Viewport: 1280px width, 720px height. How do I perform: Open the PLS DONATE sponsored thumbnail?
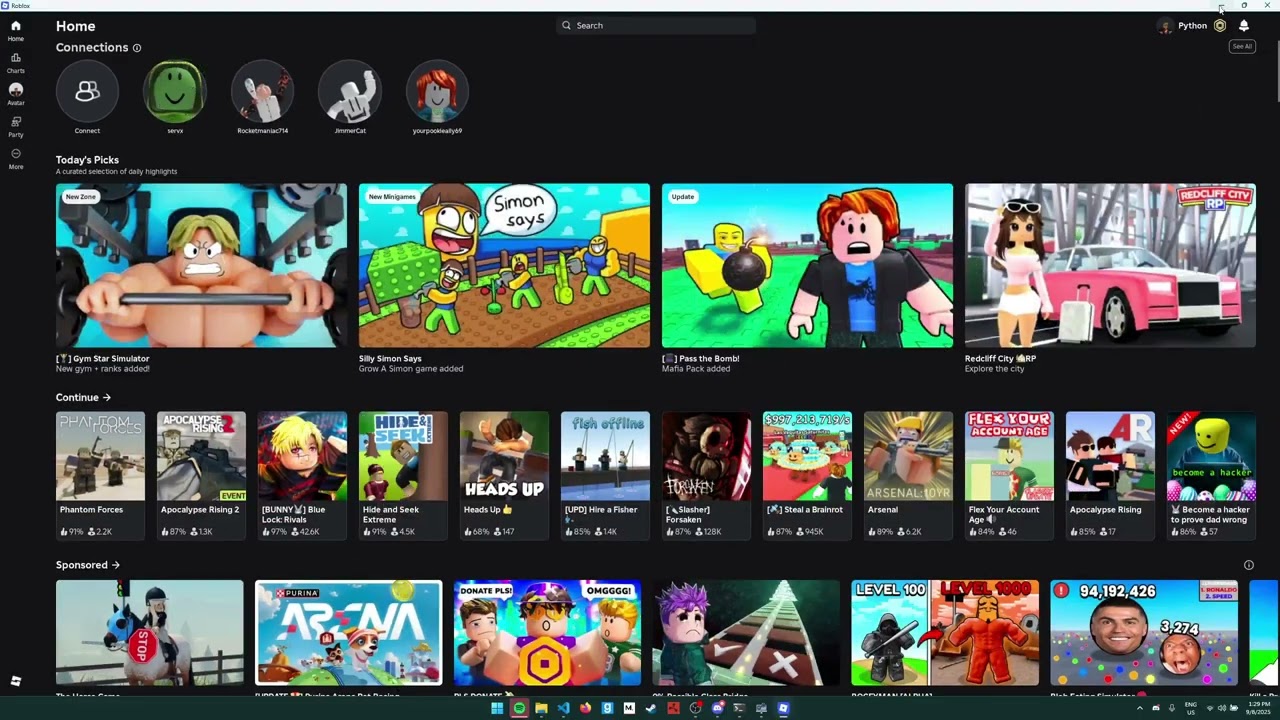(547, 633)
